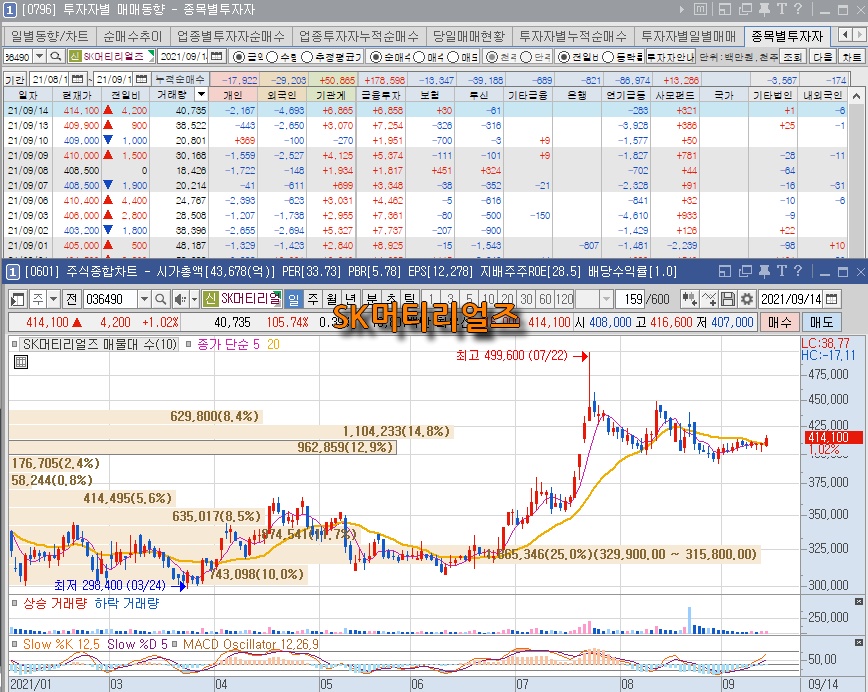Click 다음 button
This screenshot has width=868, height=692.
(823, 56)
